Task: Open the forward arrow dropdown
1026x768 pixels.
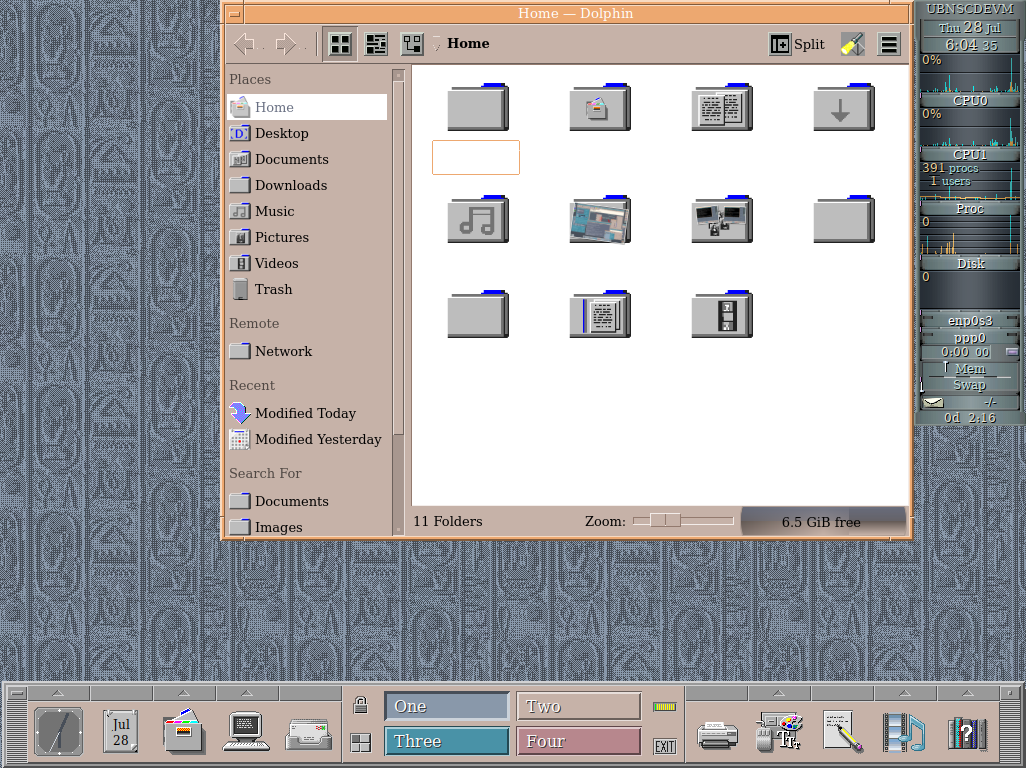Action: [302, 44]
